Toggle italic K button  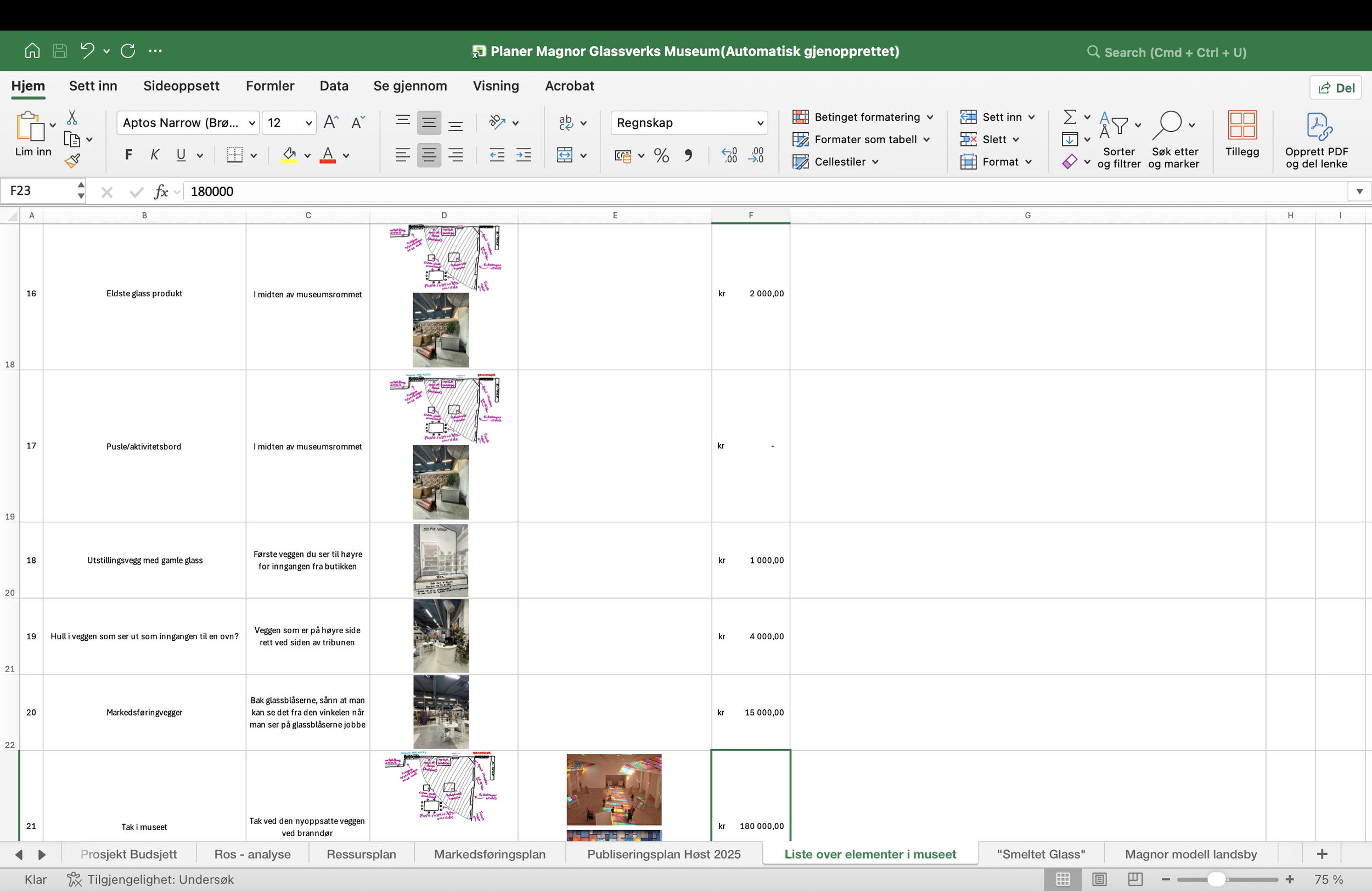click(x=155, y=155)
